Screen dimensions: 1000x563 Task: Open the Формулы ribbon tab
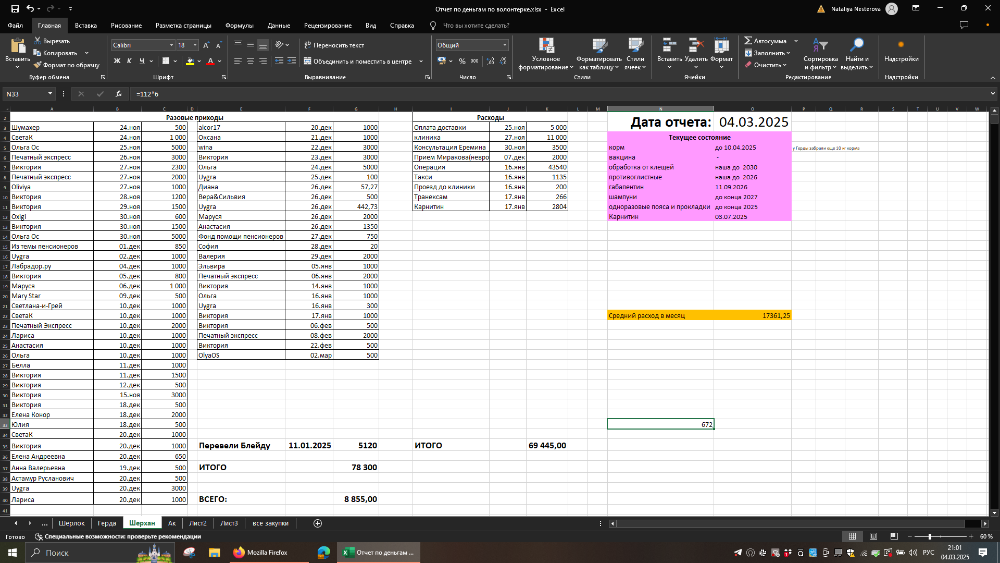click(239, 24)
